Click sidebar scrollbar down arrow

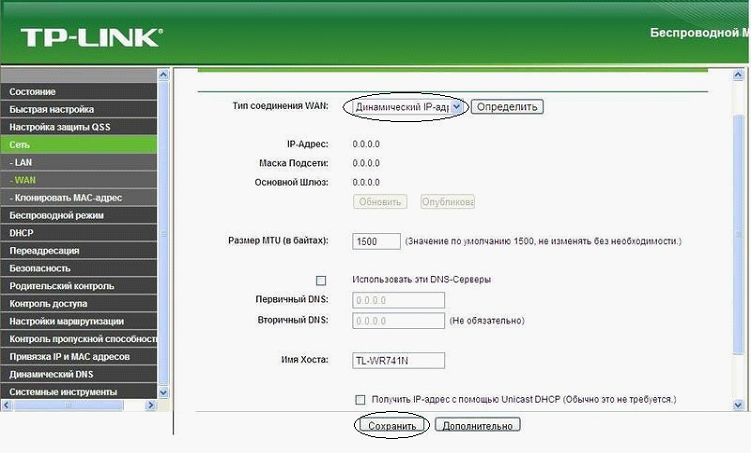163,392
